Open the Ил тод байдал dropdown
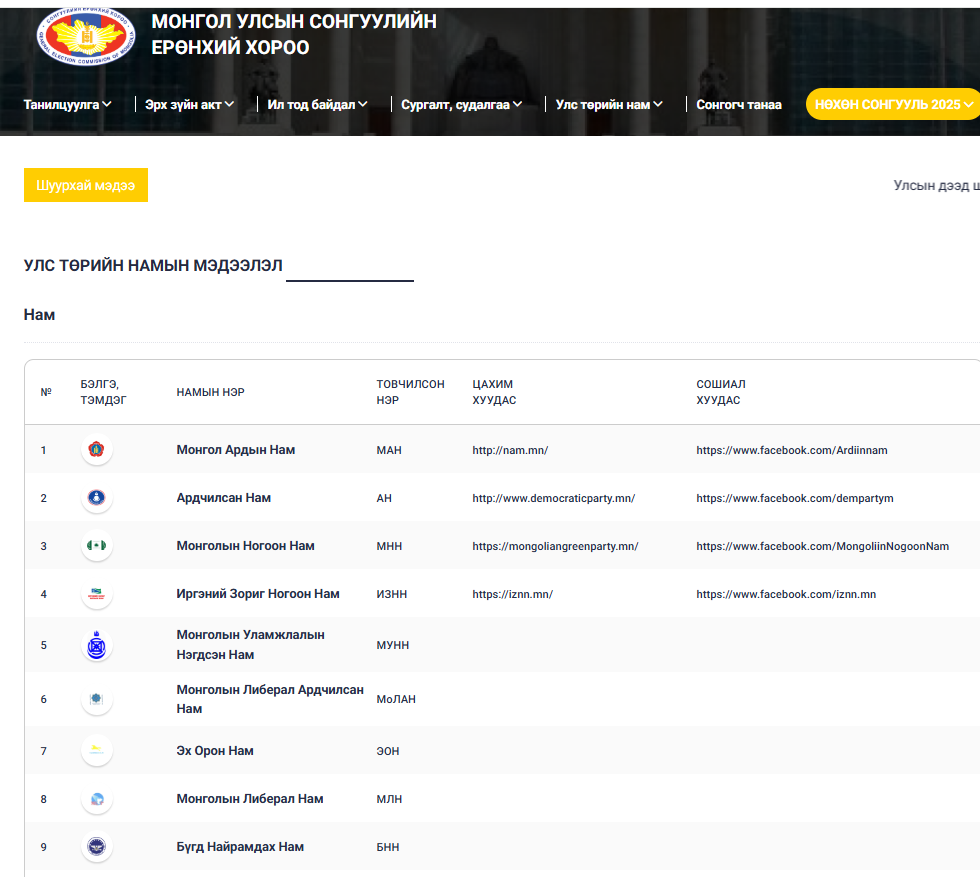This screenshot has height=877, width=980. pos(317,104)
